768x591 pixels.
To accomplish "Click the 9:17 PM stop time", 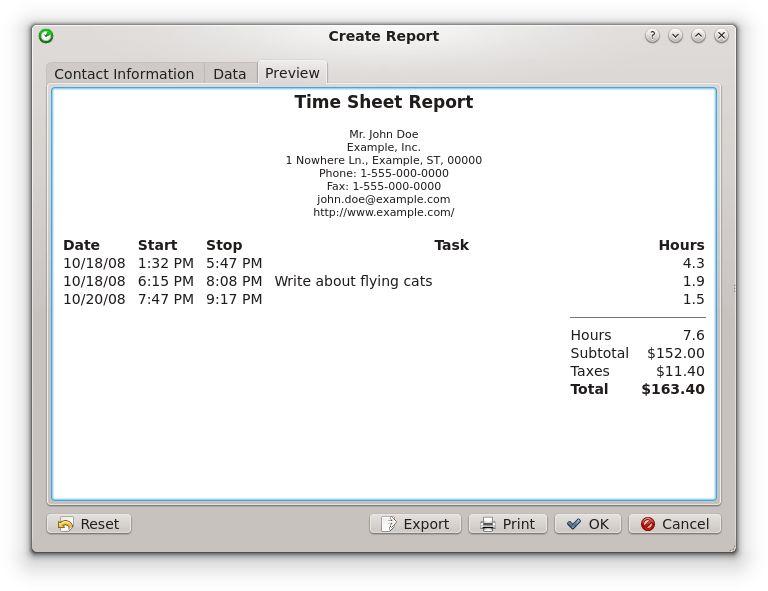I will pos(234,299).
